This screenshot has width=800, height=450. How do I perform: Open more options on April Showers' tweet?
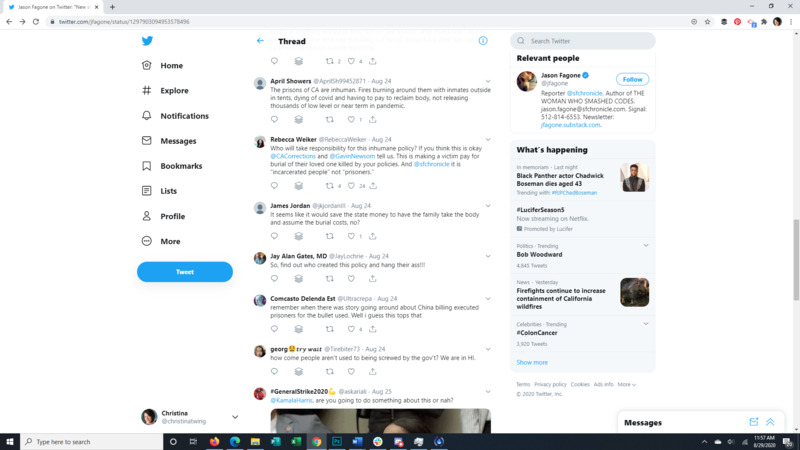point(488,81)
